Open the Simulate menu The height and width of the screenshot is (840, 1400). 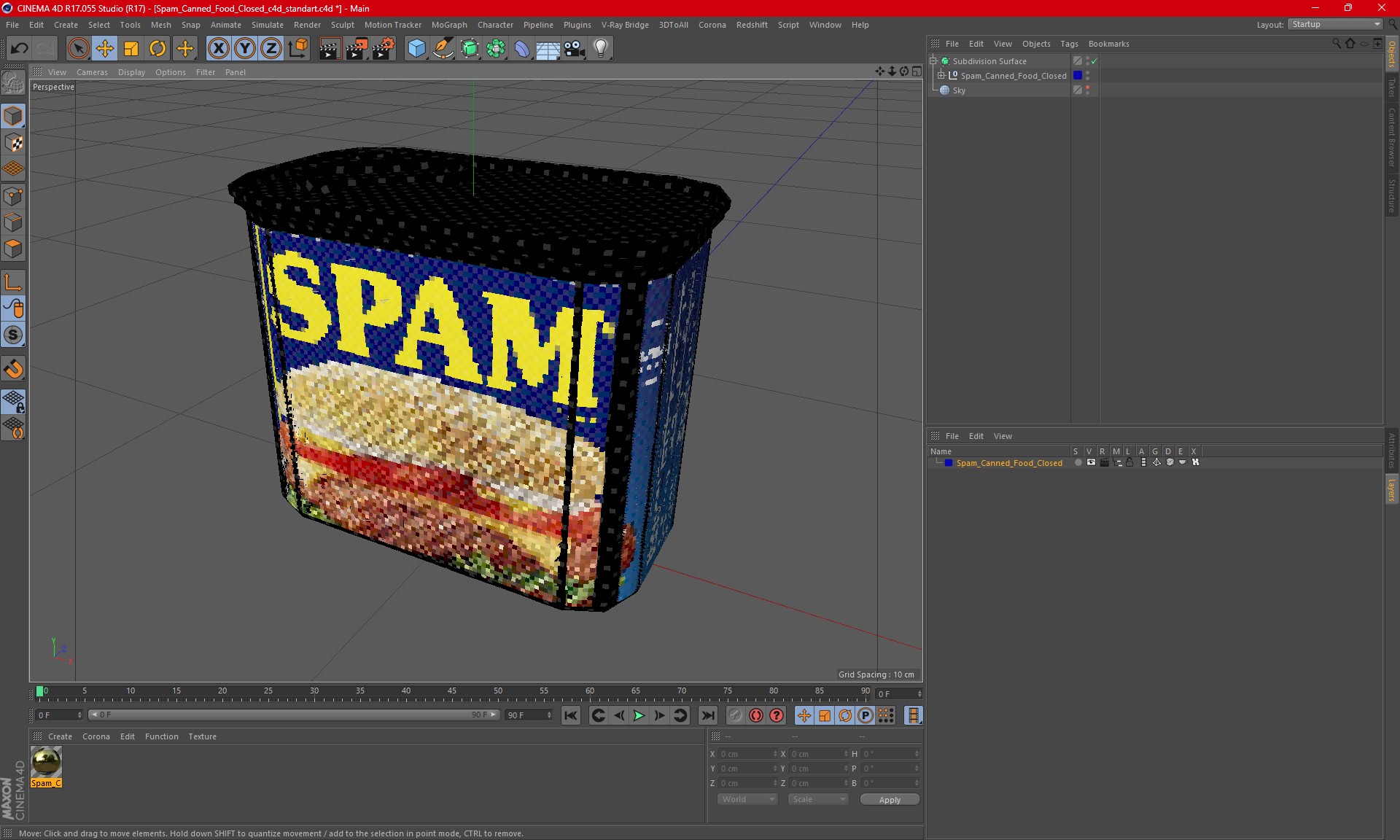pos(268,25)
